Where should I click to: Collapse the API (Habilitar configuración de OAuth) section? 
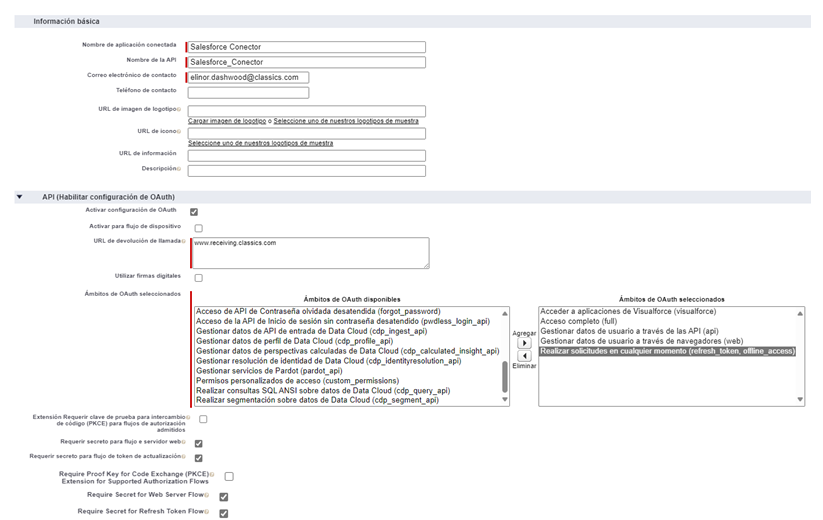tap(19, 197)
